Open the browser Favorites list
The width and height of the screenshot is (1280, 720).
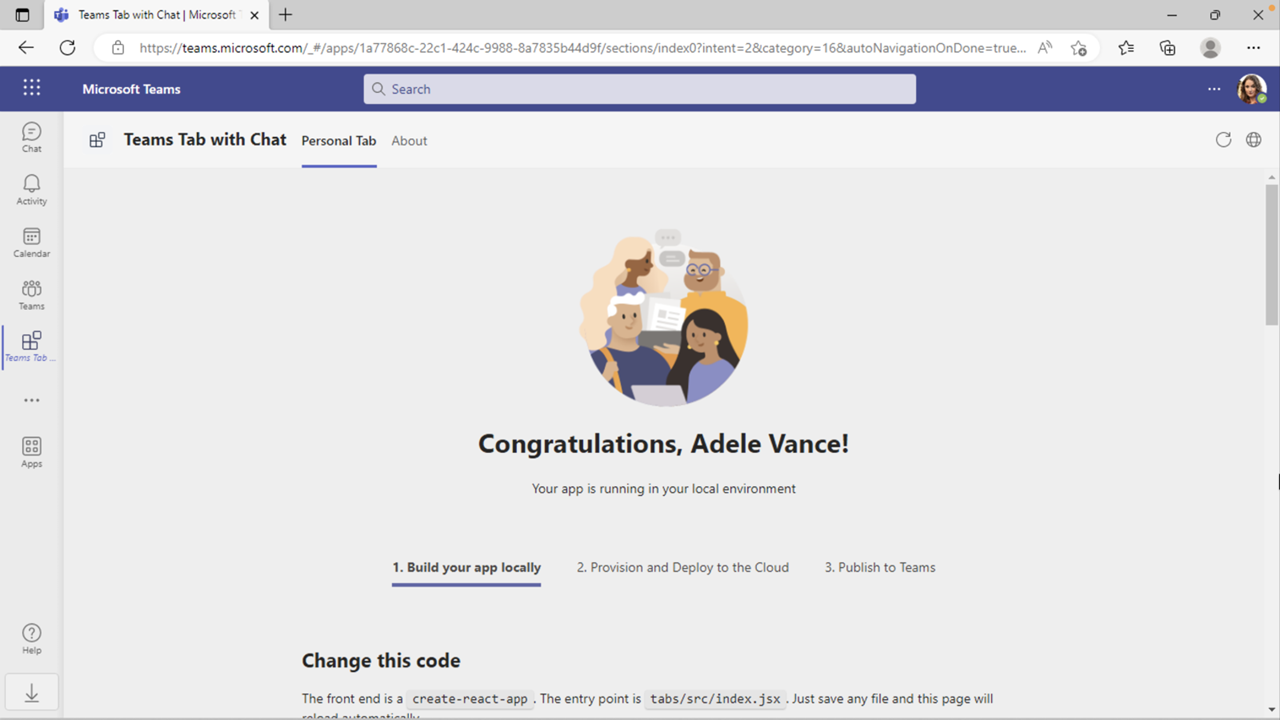[1126, 47]
